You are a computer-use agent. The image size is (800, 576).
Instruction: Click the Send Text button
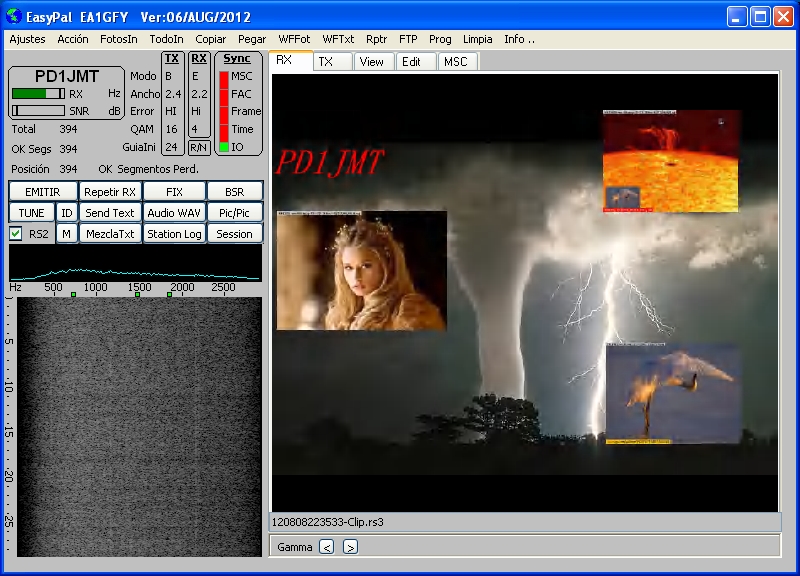[x=110, y=213]
